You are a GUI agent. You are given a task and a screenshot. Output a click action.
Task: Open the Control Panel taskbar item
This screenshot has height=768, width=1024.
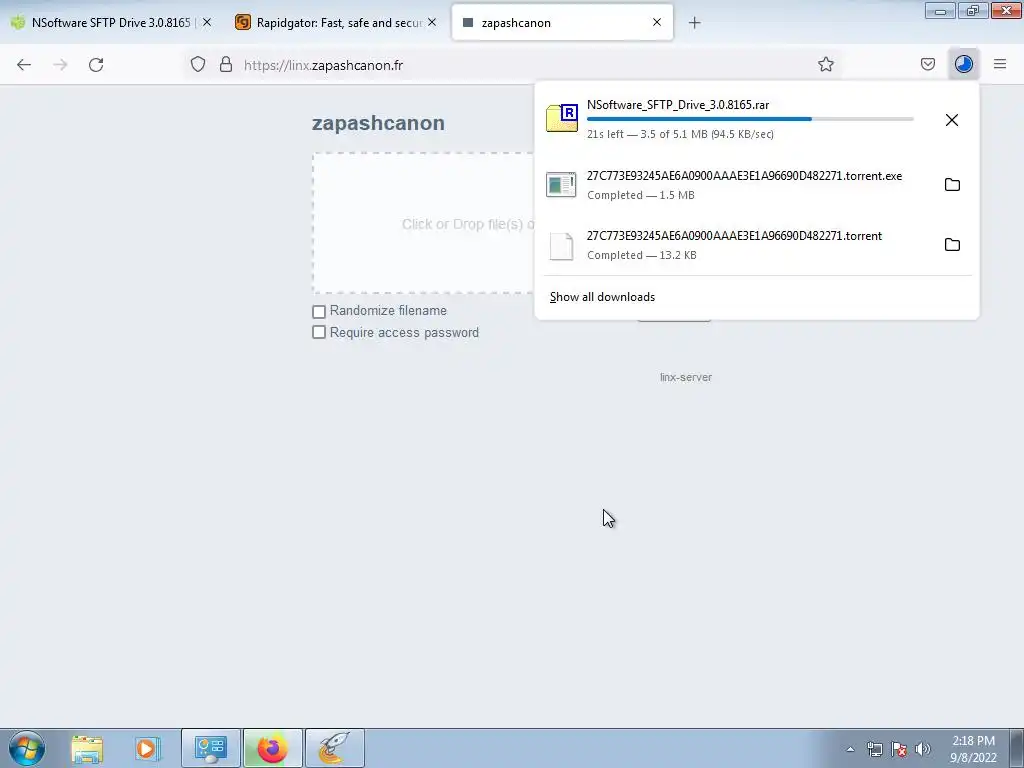coord(210,748)
